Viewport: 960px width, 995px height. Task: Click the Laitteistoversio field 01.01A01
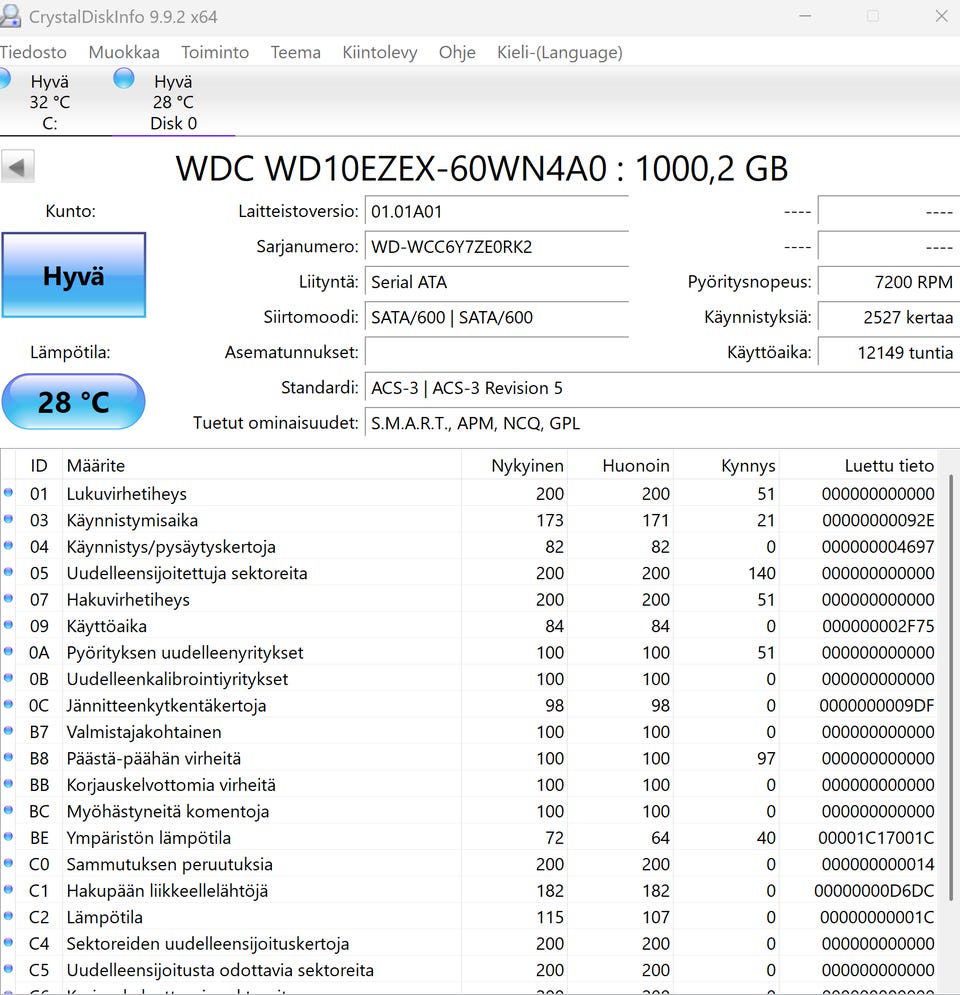496,211
